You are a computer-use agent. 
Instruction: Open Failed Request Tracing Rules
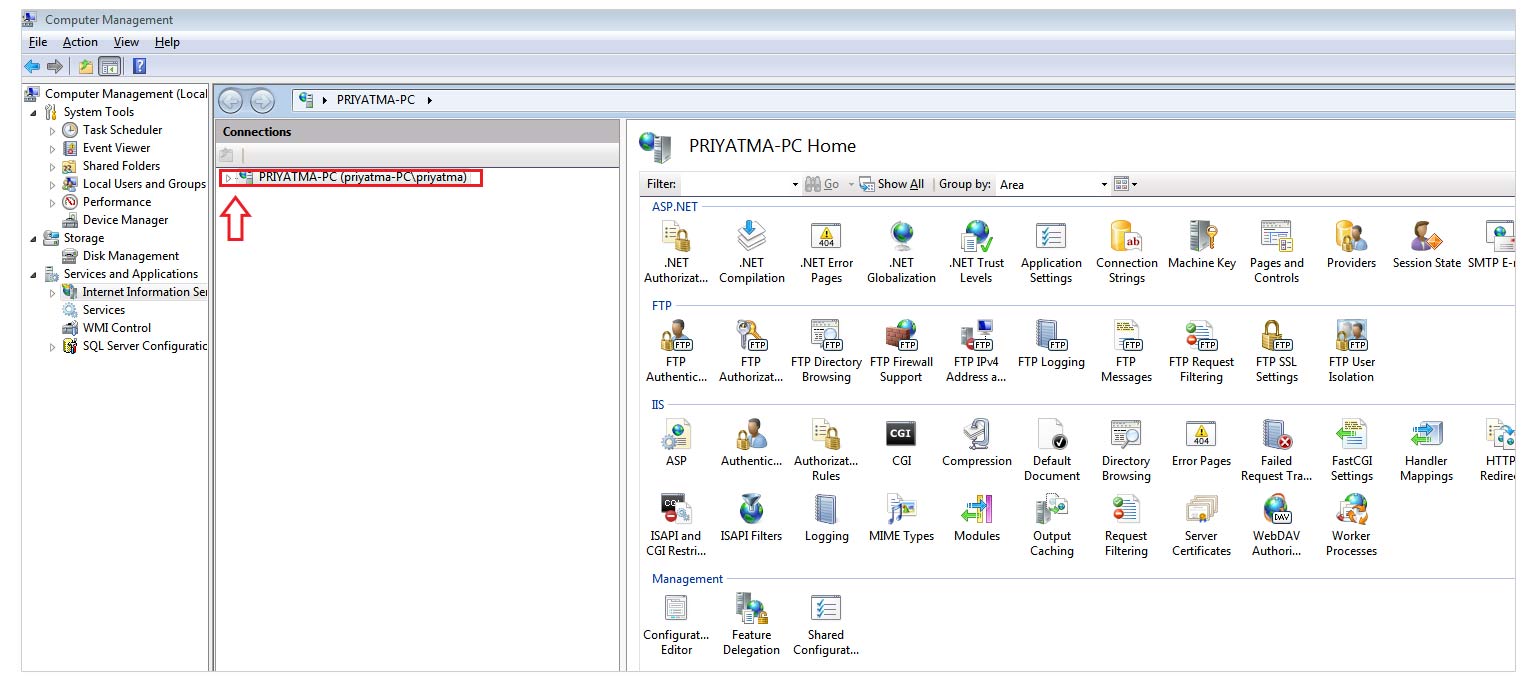pyautogui.click(x=1276, y=450)
